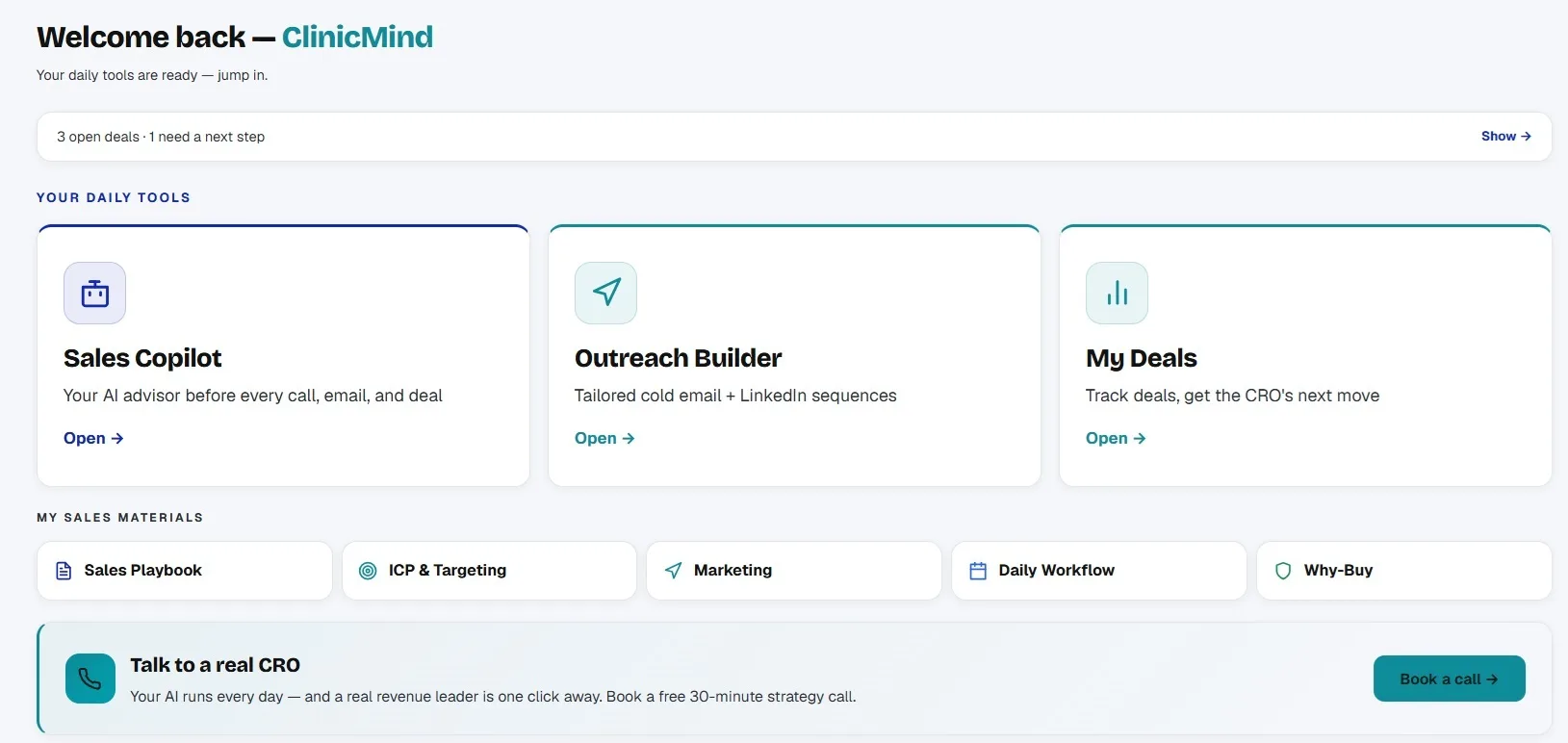Click the ICP & Targeting target icon

(x=368, y=571)
